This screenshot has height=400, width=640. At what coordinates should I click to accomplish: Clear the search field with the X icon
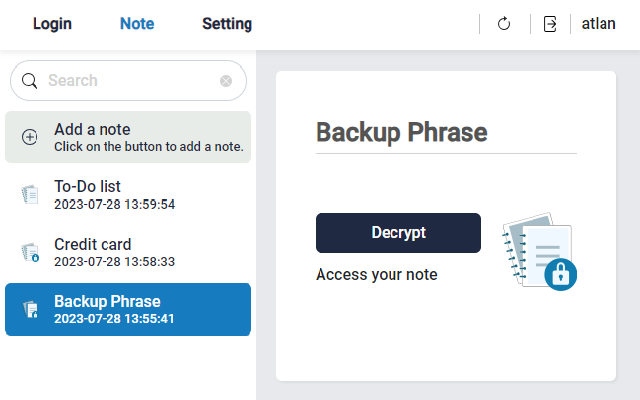[x=226, y=81]
